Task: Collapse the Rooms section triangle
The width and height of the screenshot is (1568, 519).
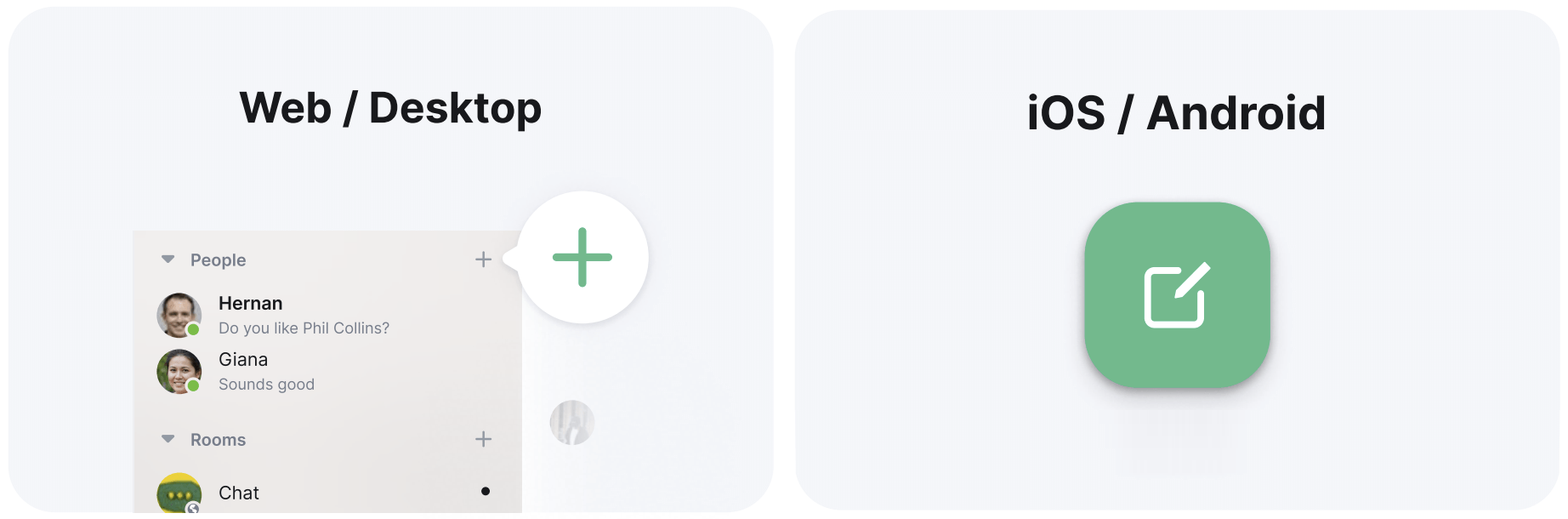Action: tap(168, 439)
